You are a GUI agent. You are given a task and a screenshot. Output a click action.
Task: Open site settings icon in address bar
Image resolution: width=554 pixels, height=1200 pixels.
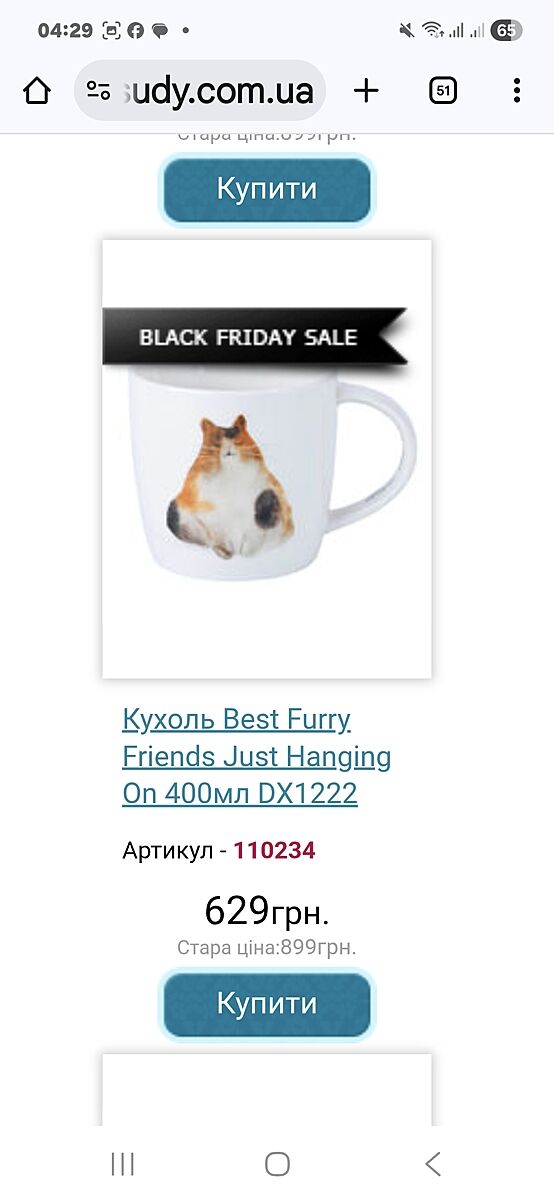tap(98, 91)
